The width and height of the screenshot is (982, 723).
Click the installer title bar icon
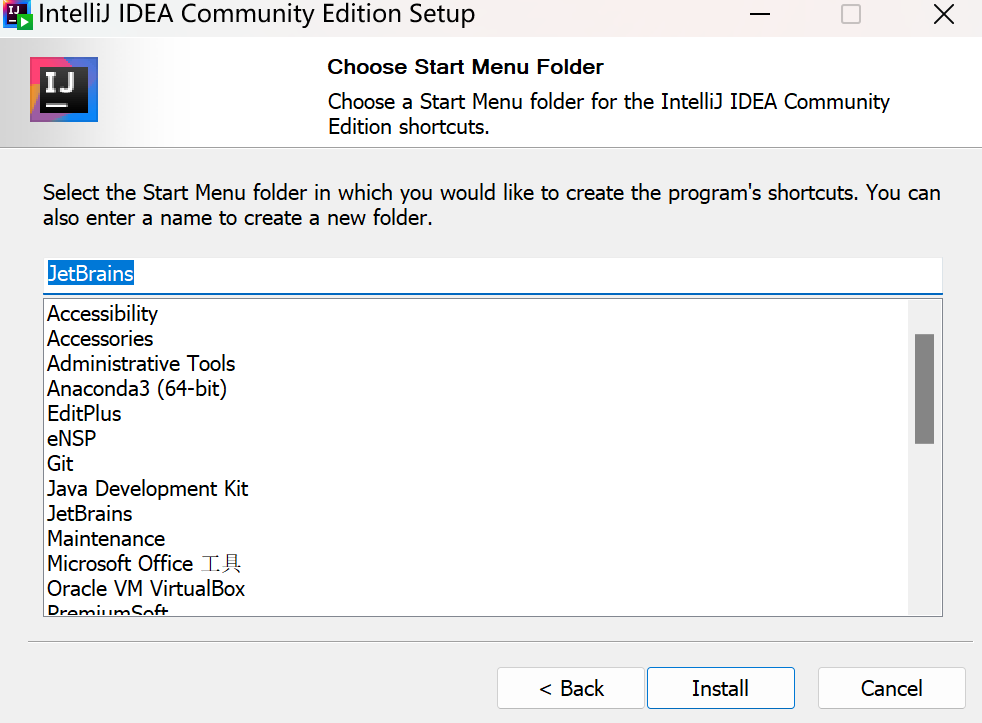pyautogui.click(x=17, y=15)
